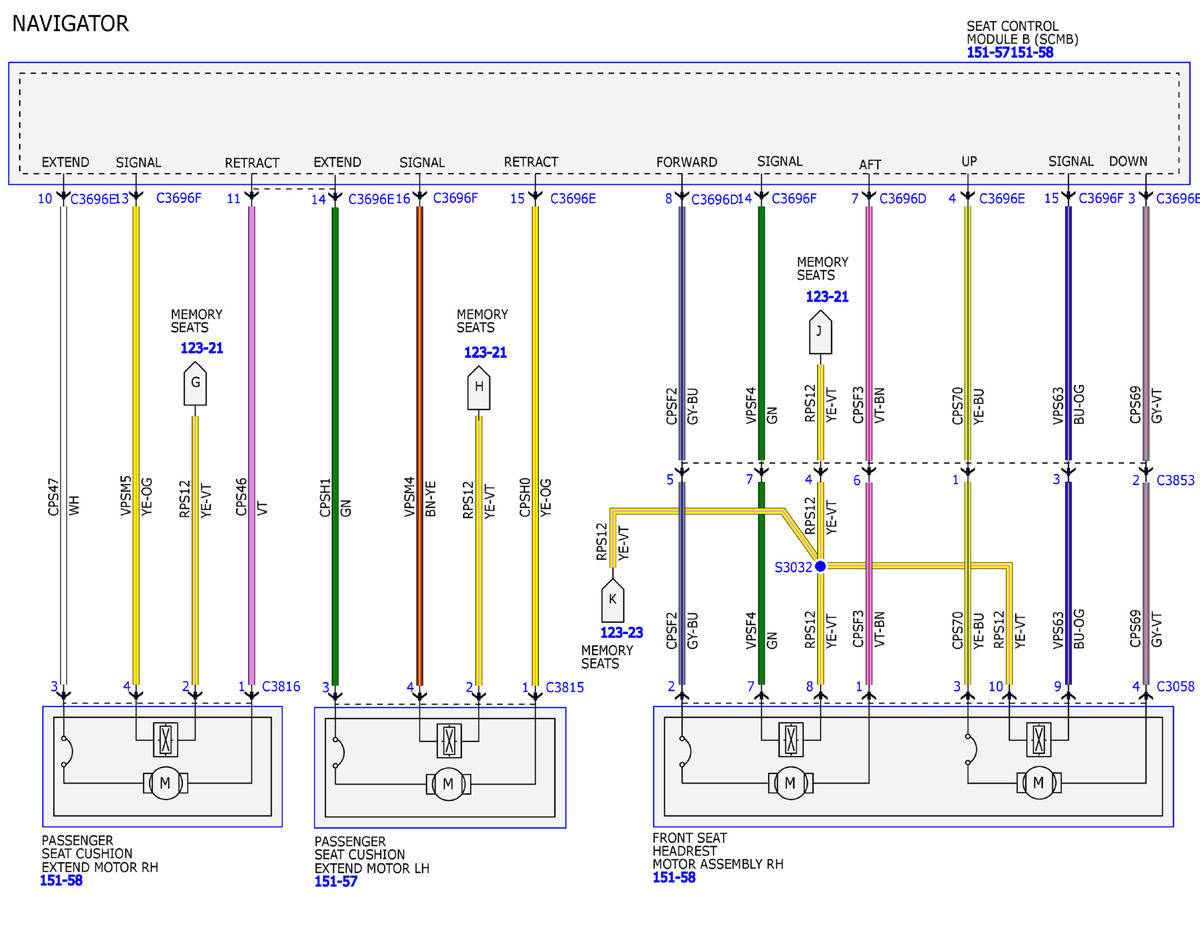Click the WH wire color label
The height and width of the screenshot is (927, 1200).
[x=75, y=508]
